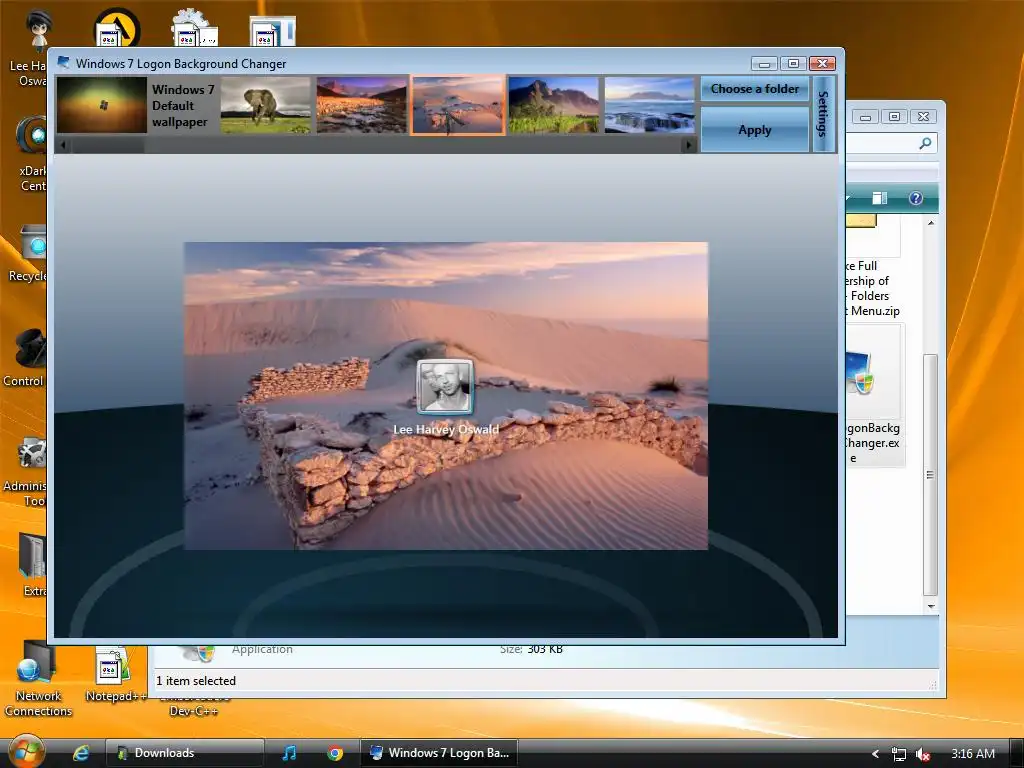Select the Control Panel desktop icon
Image resolution: width=1024 pixels, height=768 pixels.
[x=26, y=358]
